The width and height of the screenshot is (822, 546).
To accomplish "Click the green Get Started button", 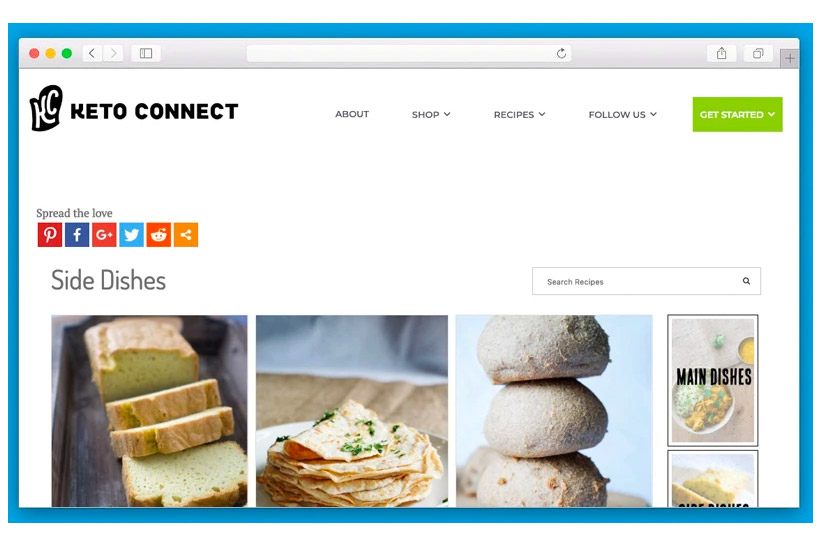I will click(x=737, y=114).
